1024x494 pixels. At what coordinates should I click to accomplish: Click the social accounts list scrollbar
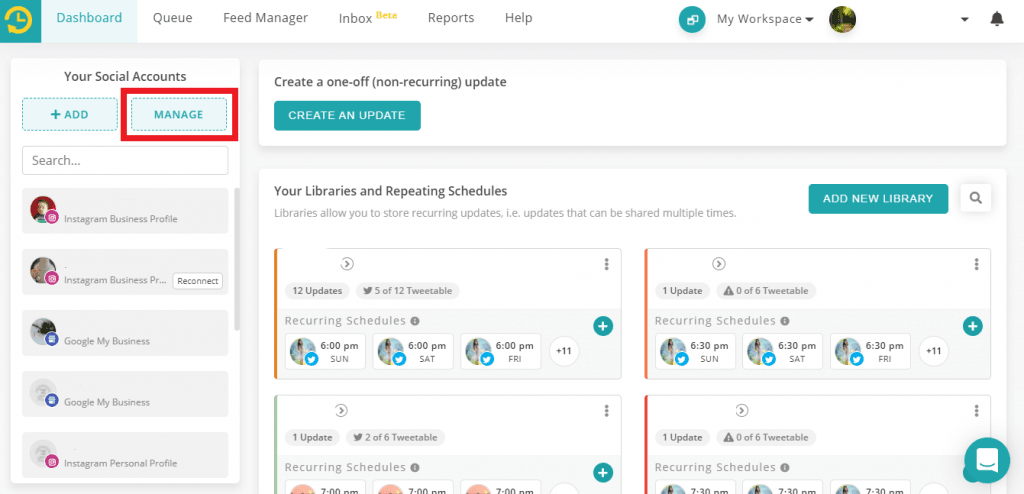pos(236,259)
